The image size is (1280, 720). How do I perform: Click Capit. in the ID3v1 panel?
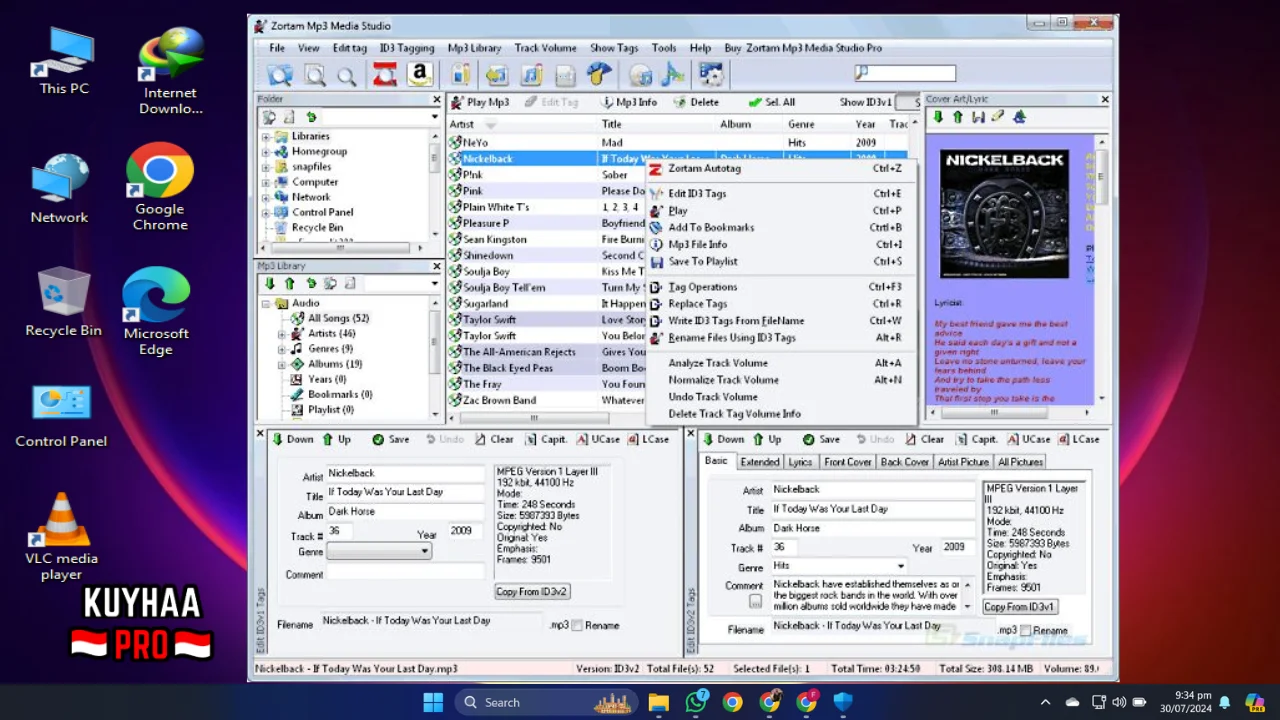click(x=546, y=439)
